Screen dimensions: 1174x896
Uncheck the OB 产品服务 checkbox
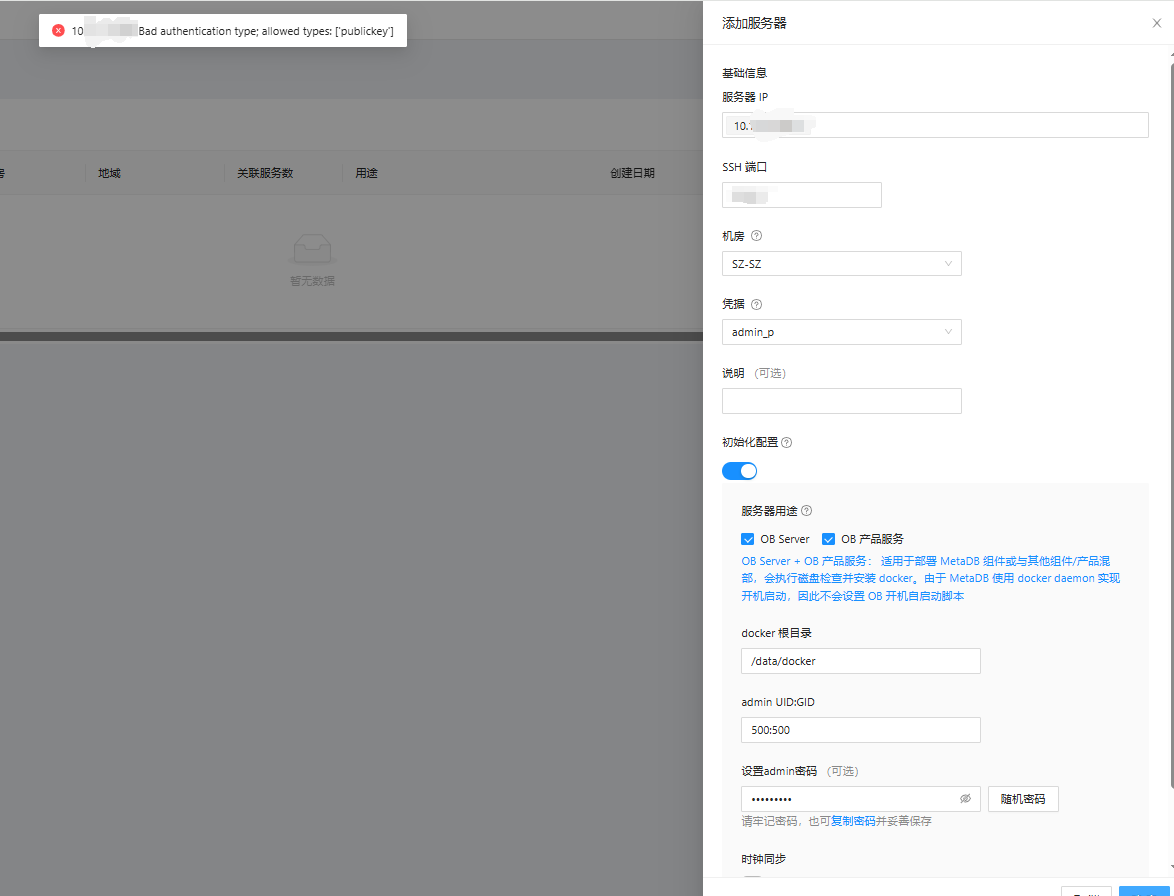[x=828, y=539]
